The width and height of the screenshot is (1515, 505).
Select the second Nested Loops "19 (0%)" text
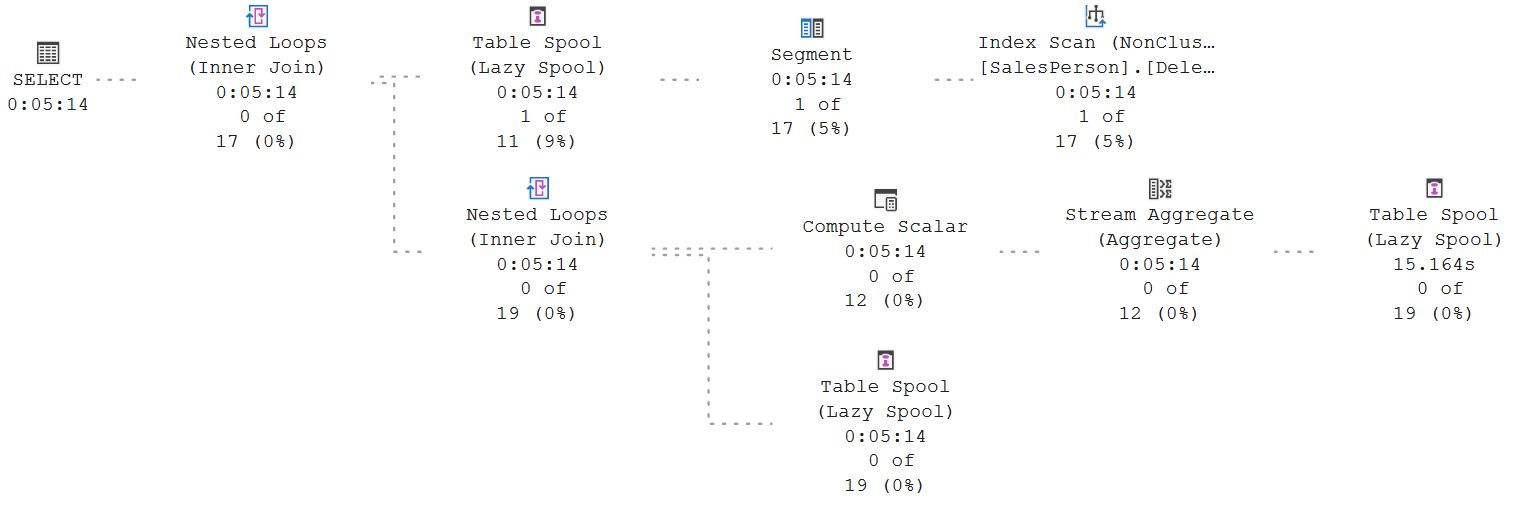pos(537,313)
